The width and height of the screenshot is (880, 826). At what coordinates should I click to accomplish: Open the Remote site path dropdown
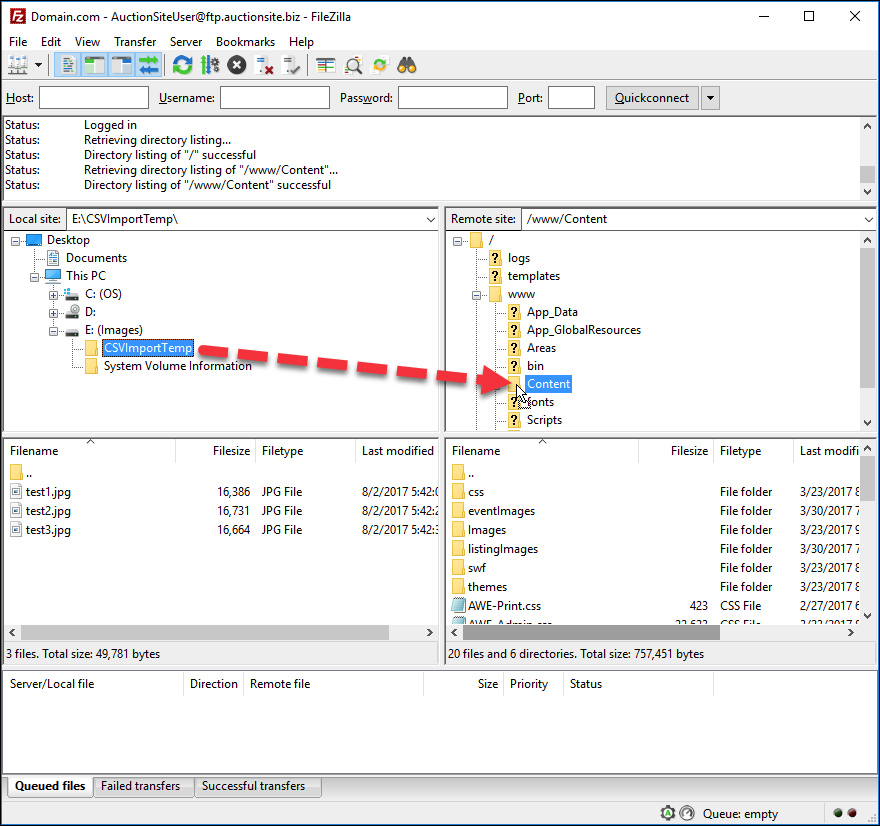tap(868, 218)
